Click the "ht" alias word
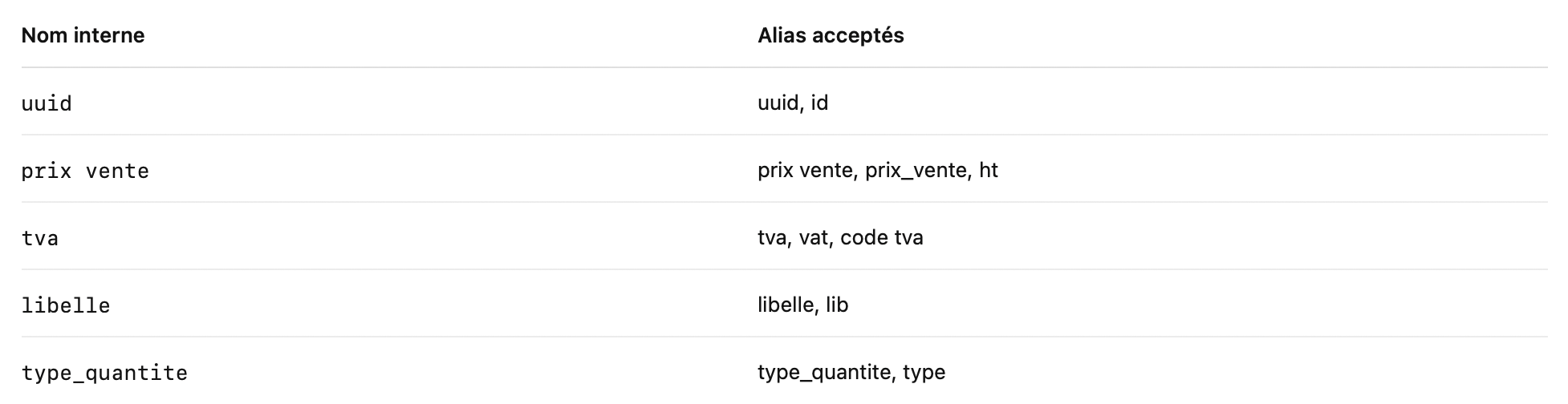 (x=989, y=170)
